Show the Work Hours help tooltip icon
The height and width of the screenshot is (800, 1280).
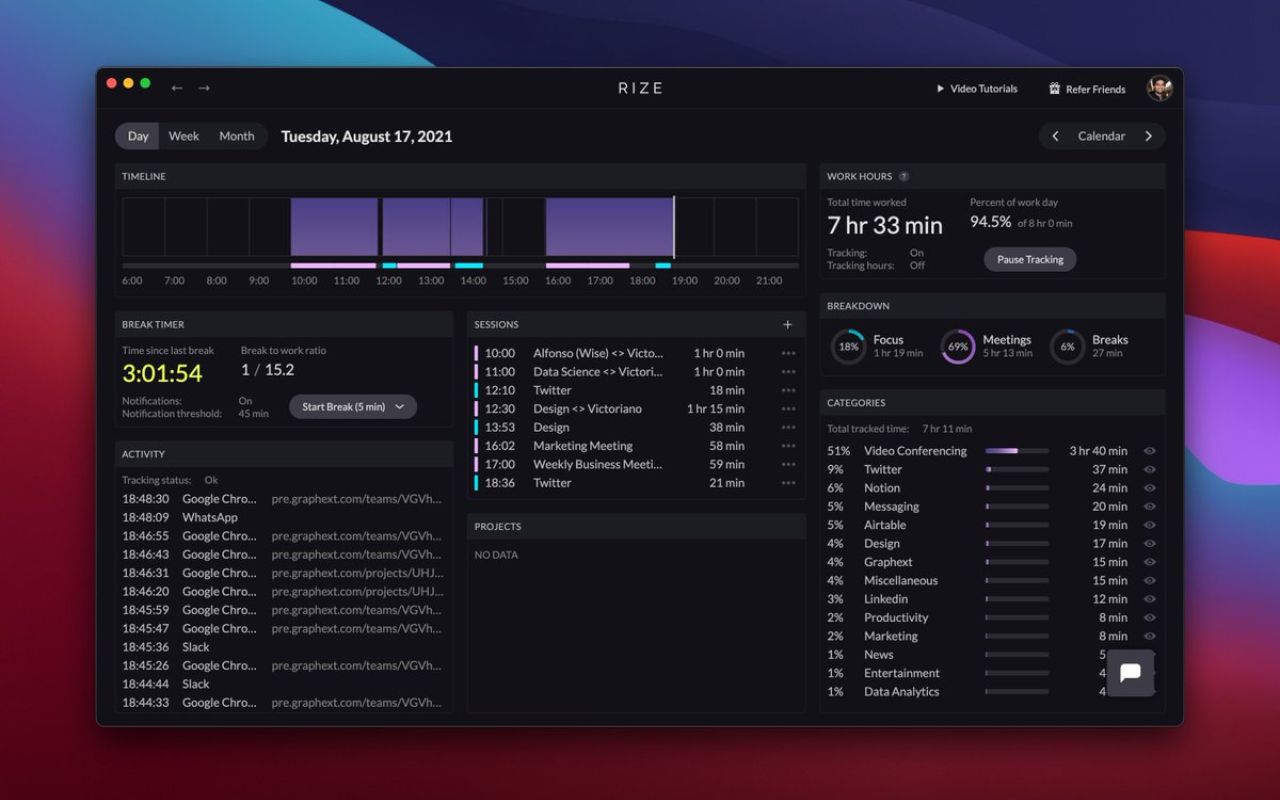[x=904, y=176]
